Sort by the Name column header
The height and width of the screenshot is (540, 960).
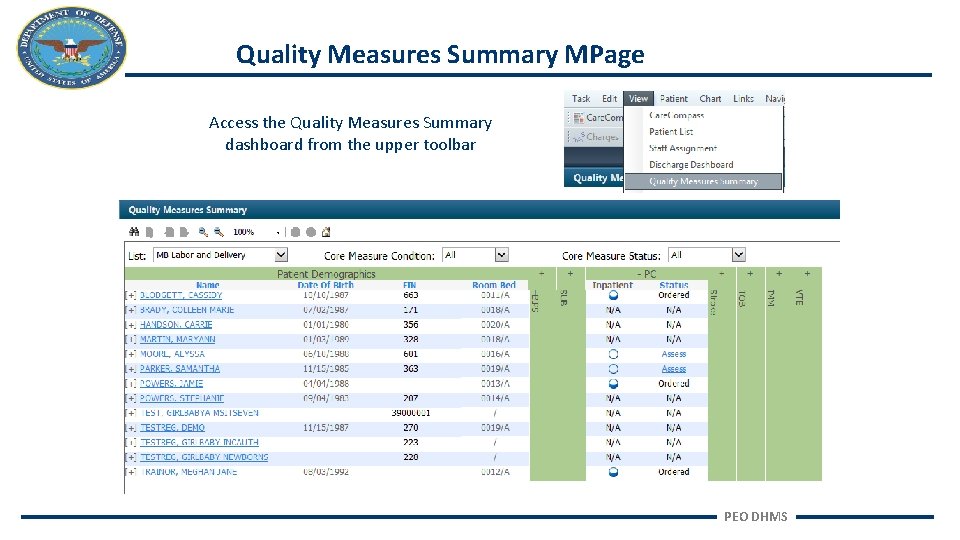click(208, 285)
